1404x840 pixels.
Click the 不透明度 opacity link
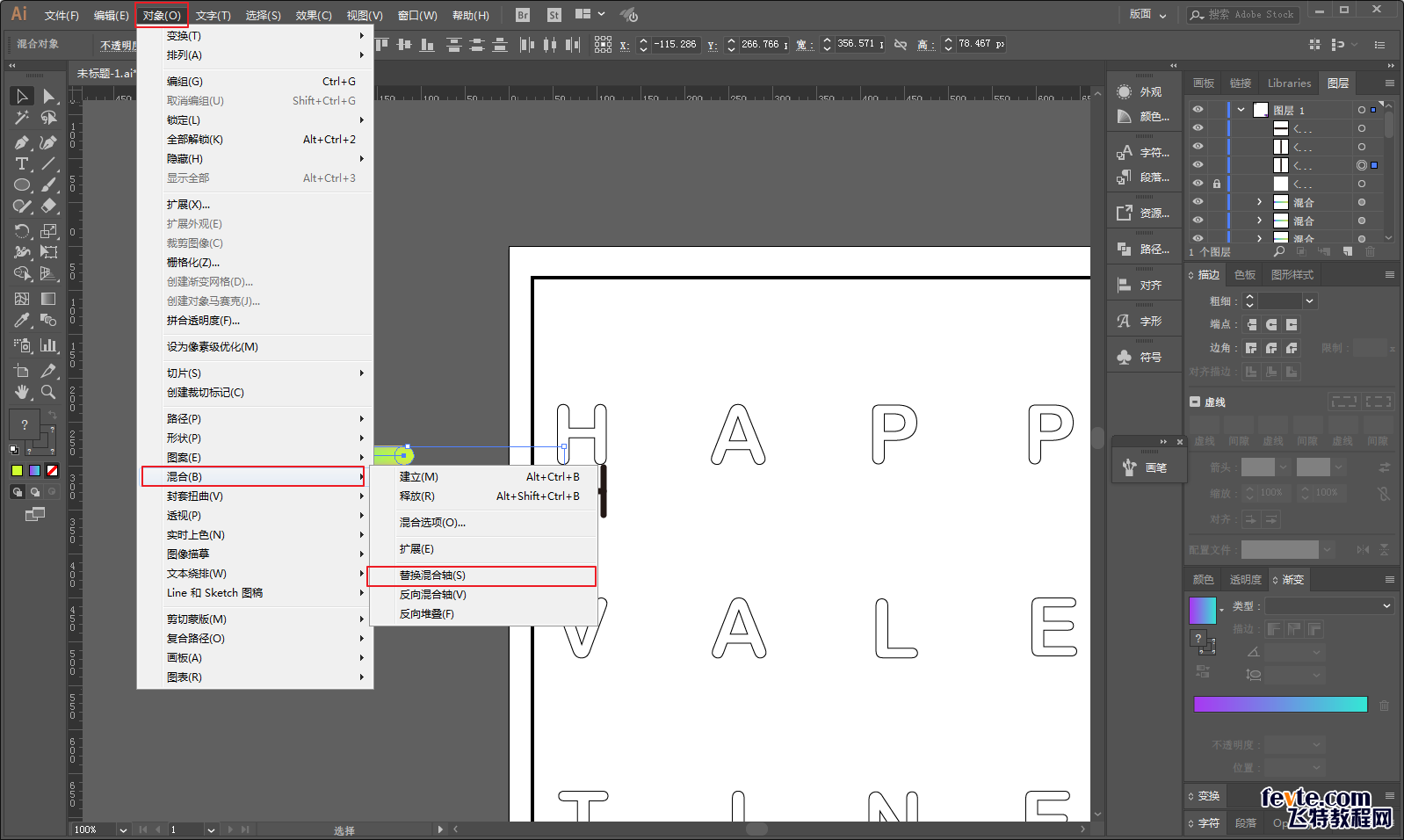pyautogui.click(x=118, y=45)
